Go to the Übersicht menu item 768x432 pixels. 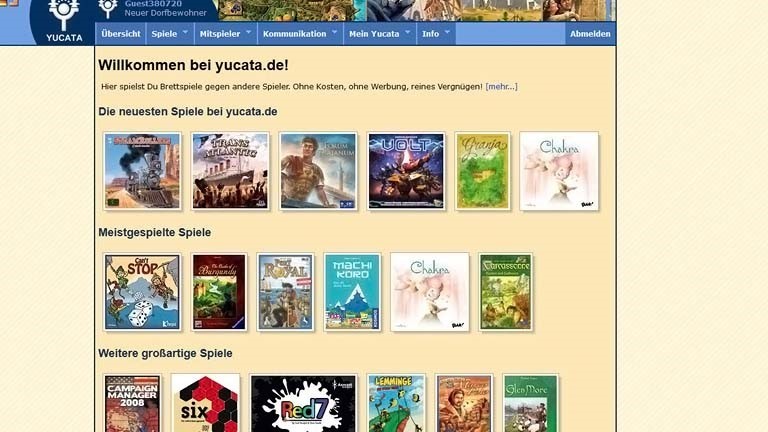pos(121,34)
